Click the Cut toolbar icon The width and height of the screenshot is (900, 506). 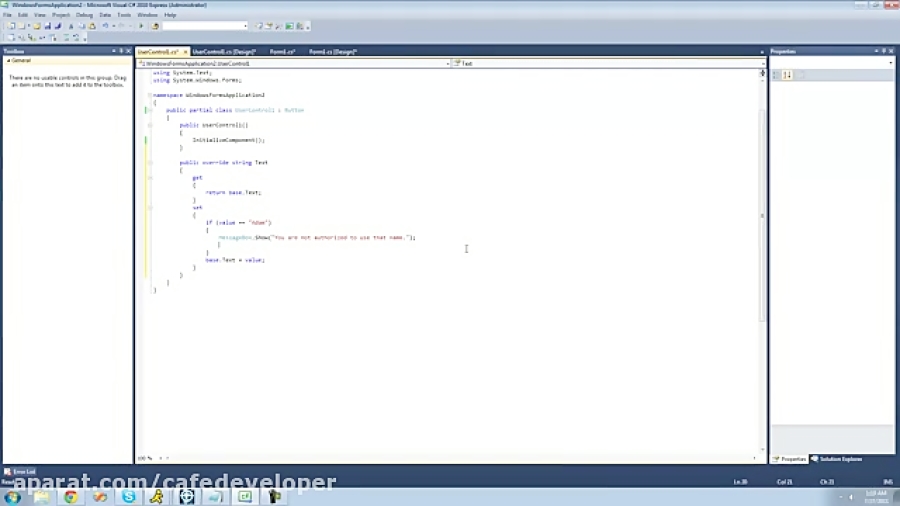(x=71, y=26)
